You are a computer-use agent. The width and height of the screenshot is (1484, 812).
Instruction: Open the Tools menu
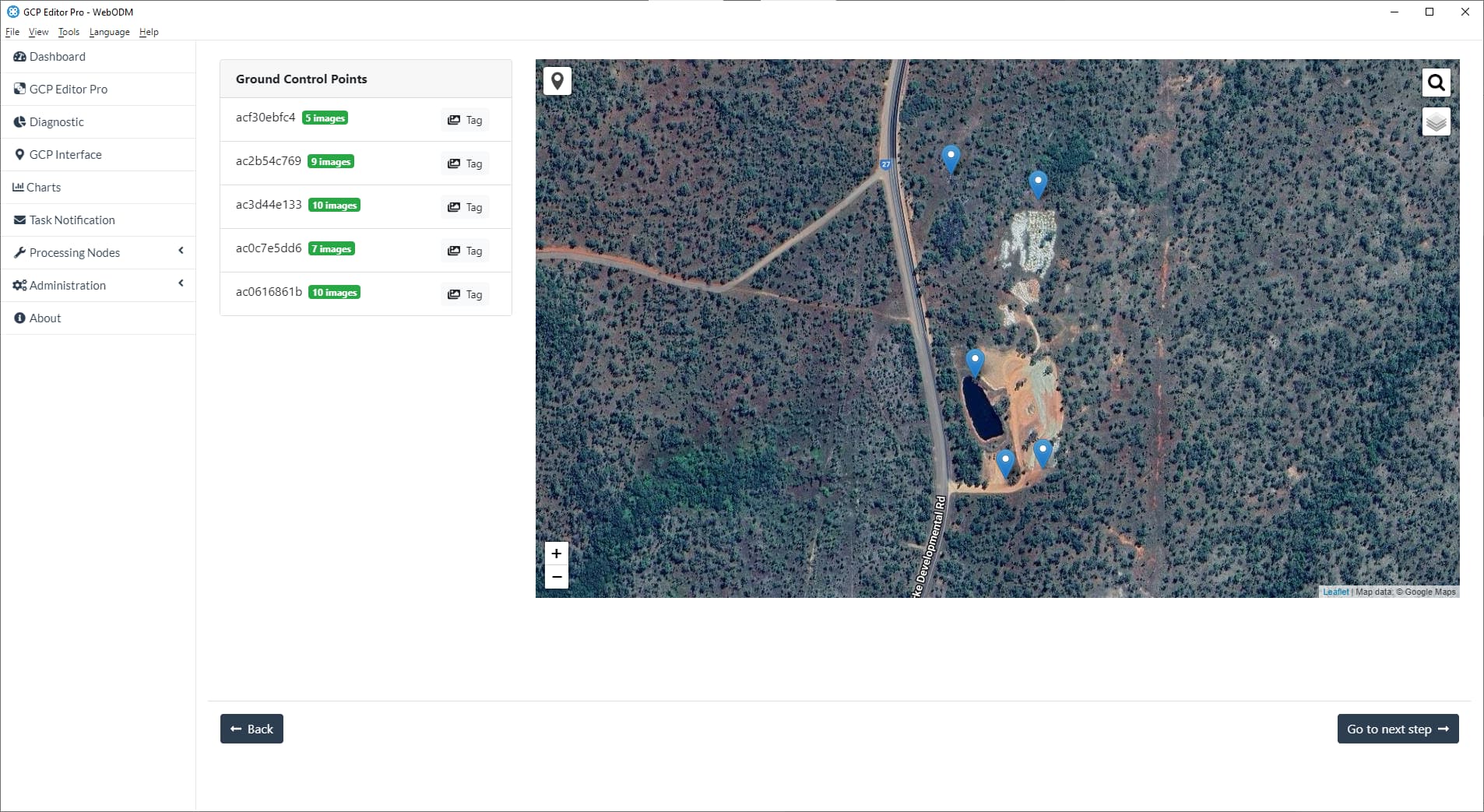(x=69, y=32)
